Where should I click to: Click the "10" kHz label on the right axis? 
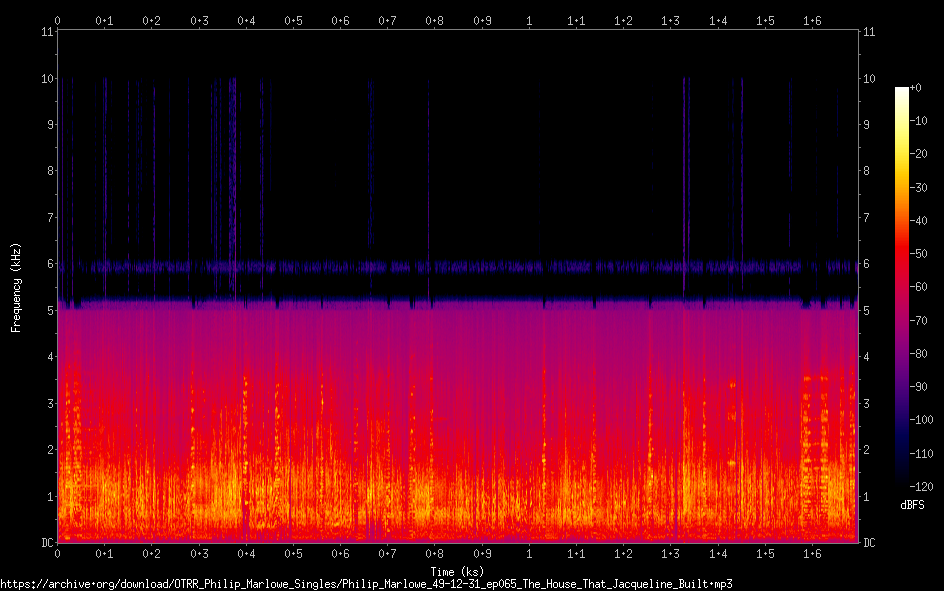(x=869, y=79)
